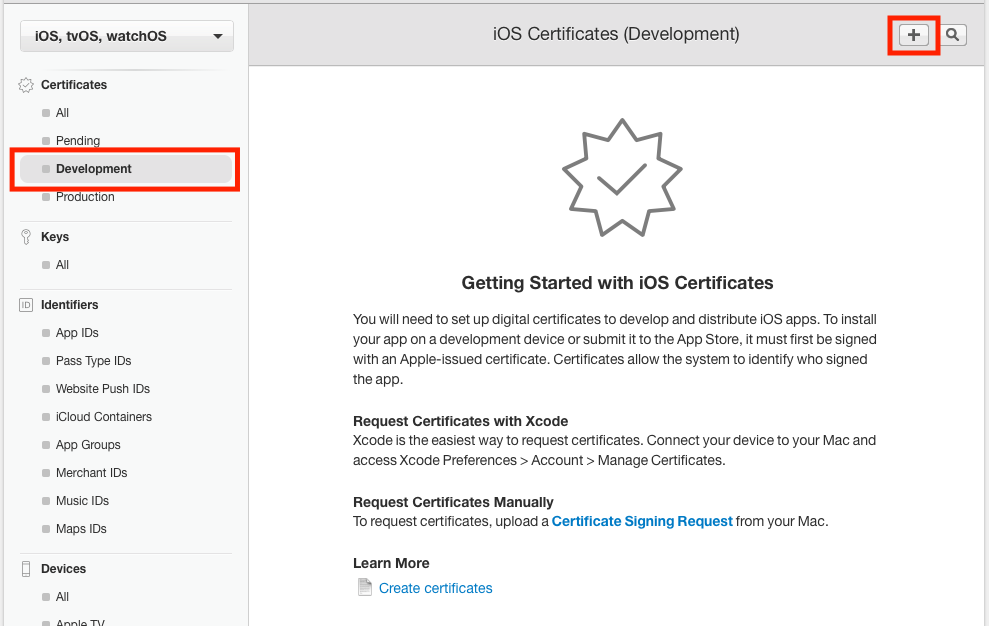Click the large certificate checkmark badge
The image size is (989, 626).
622,178
